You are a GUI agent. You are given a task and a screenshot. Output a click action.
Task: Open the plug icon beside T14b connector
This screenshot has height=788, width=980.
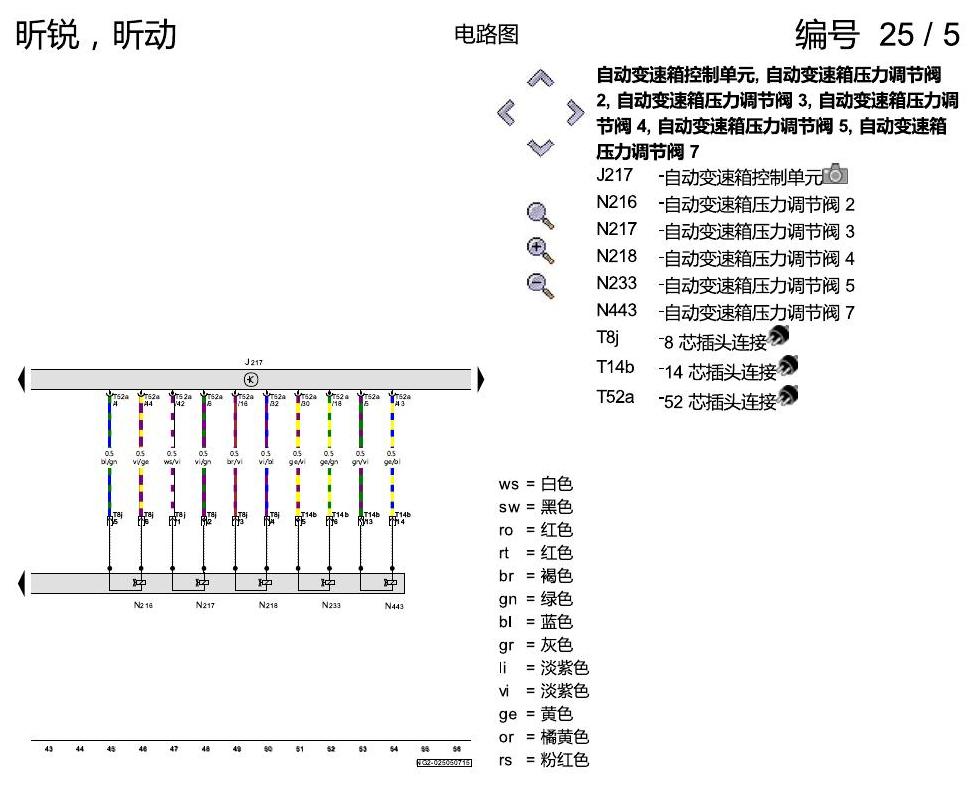coord(788,366)
